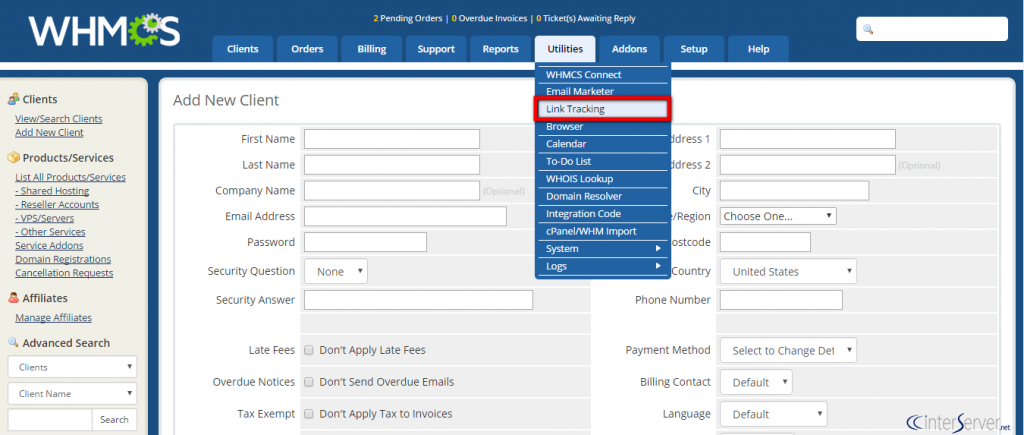1024x435 pixels.
Task: Click the Advanced Search magnifier icon
Action: 13,342
